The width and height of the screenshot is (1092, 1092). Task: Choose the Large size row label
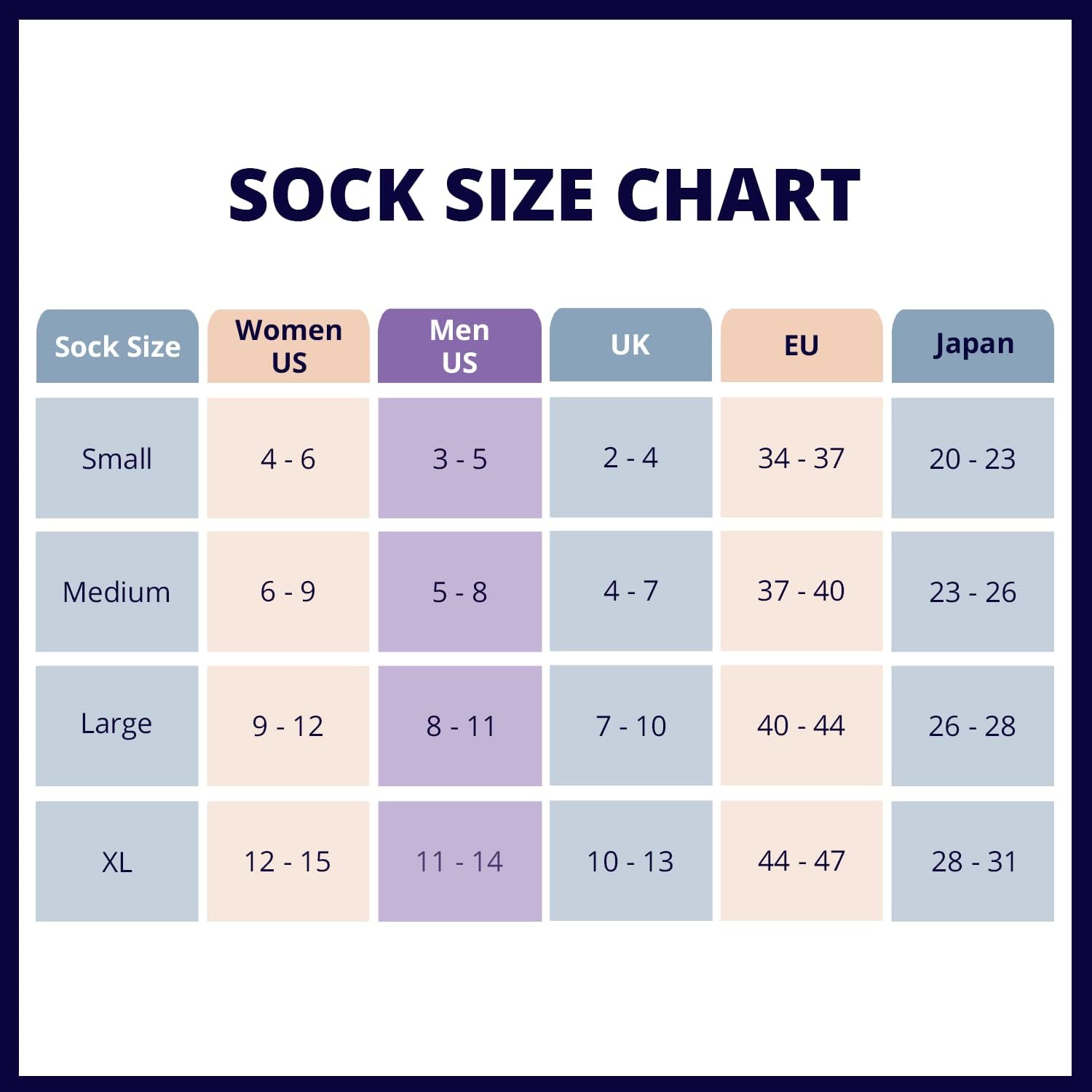tap(117, 725)
